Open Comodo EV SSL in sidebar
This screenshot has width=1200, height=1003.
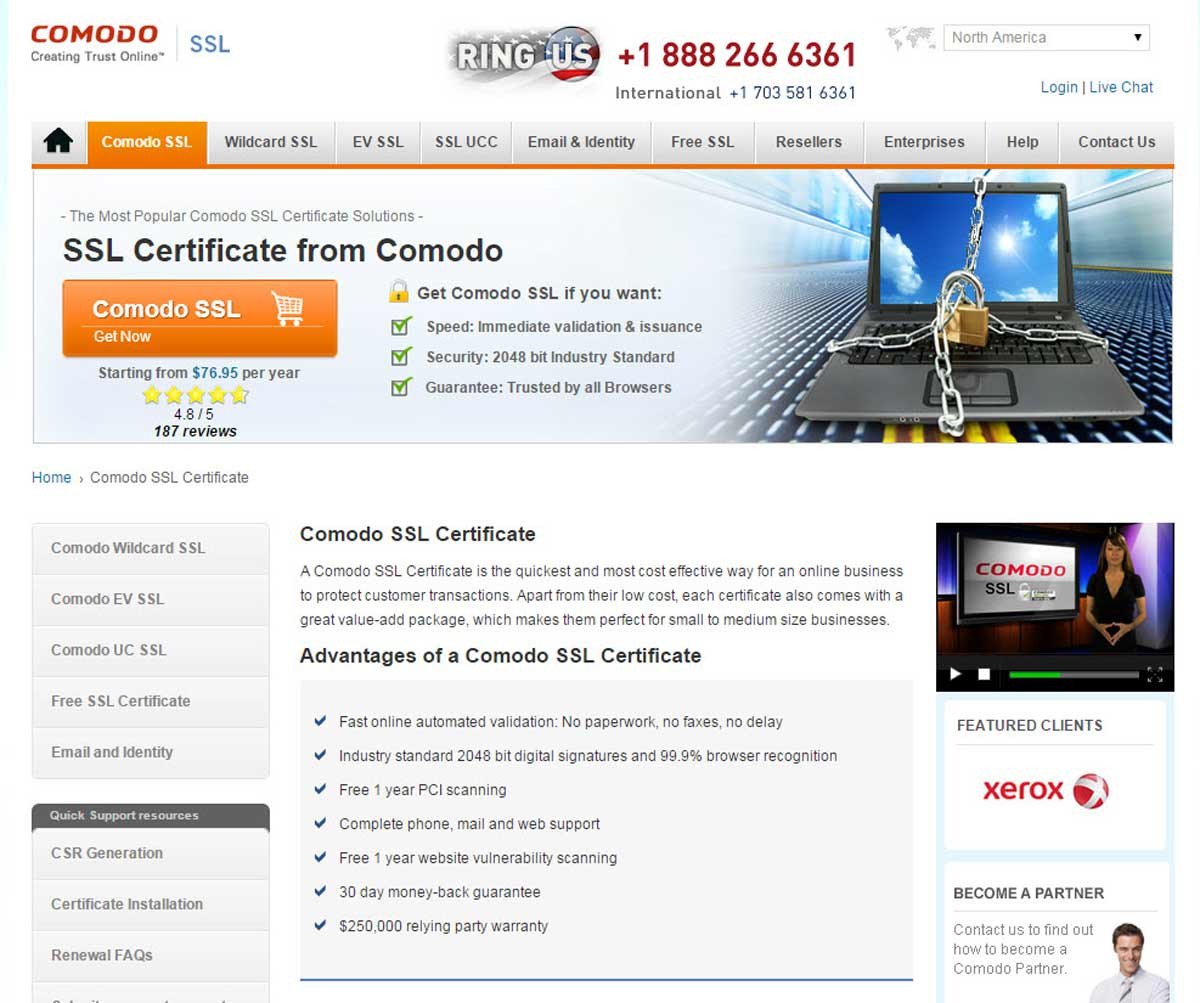[x=151, y=599]
